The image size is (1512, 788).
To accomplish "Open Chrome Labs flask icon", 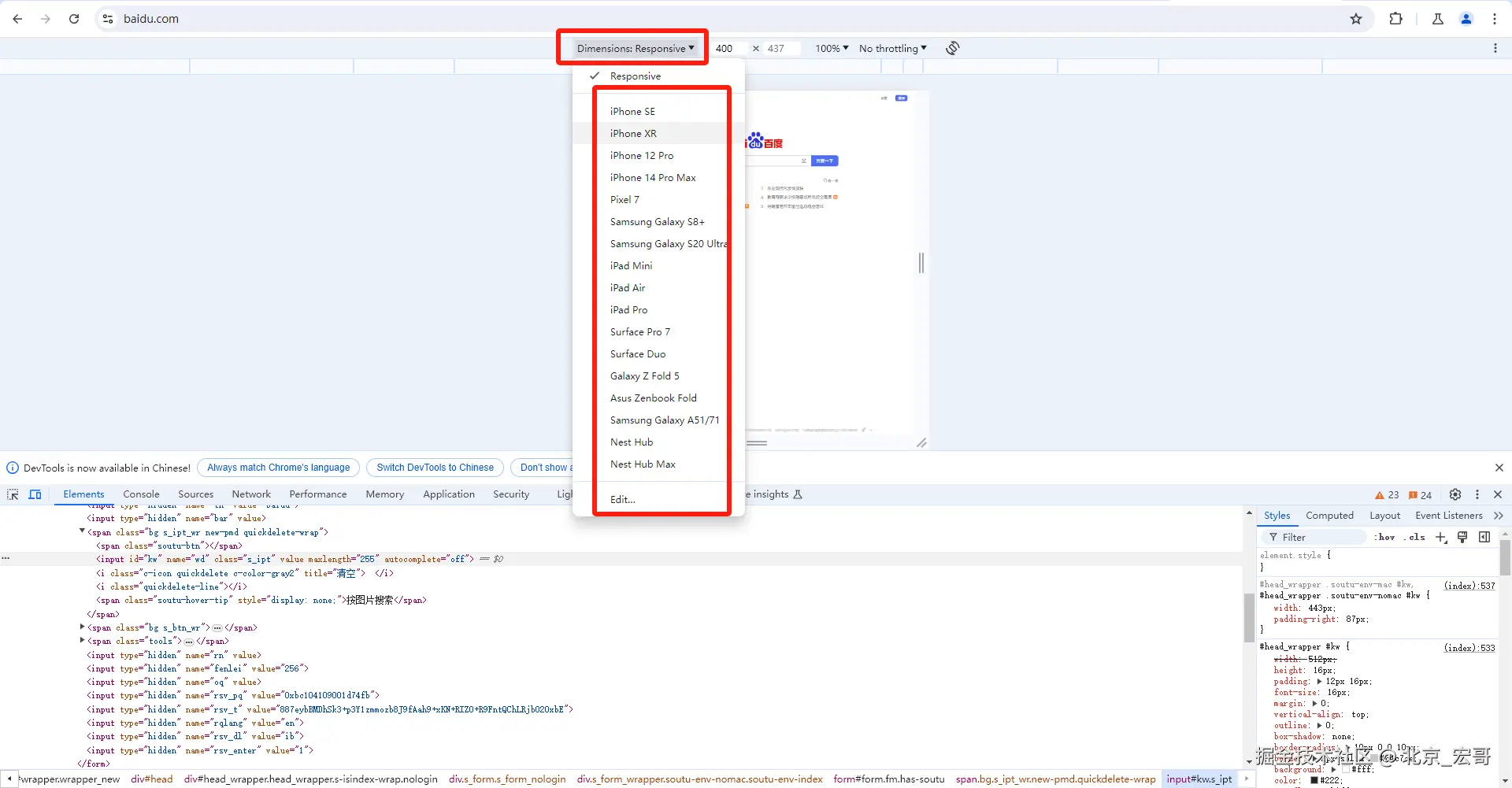I will coord(1438,19).
